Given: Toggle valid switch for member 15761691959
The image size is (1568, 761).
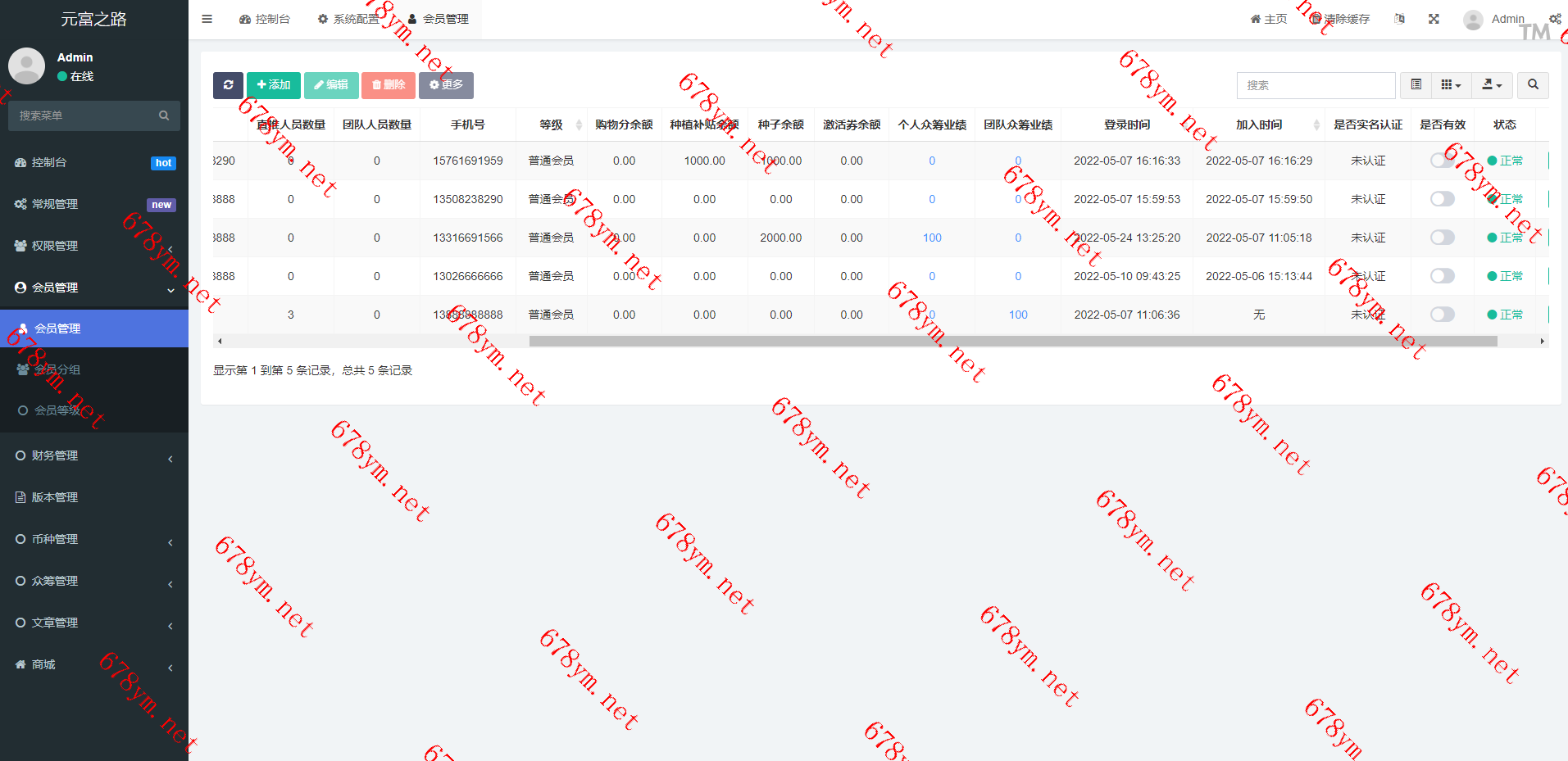Looking at the screenshot, I should (x=1442, y=161).
